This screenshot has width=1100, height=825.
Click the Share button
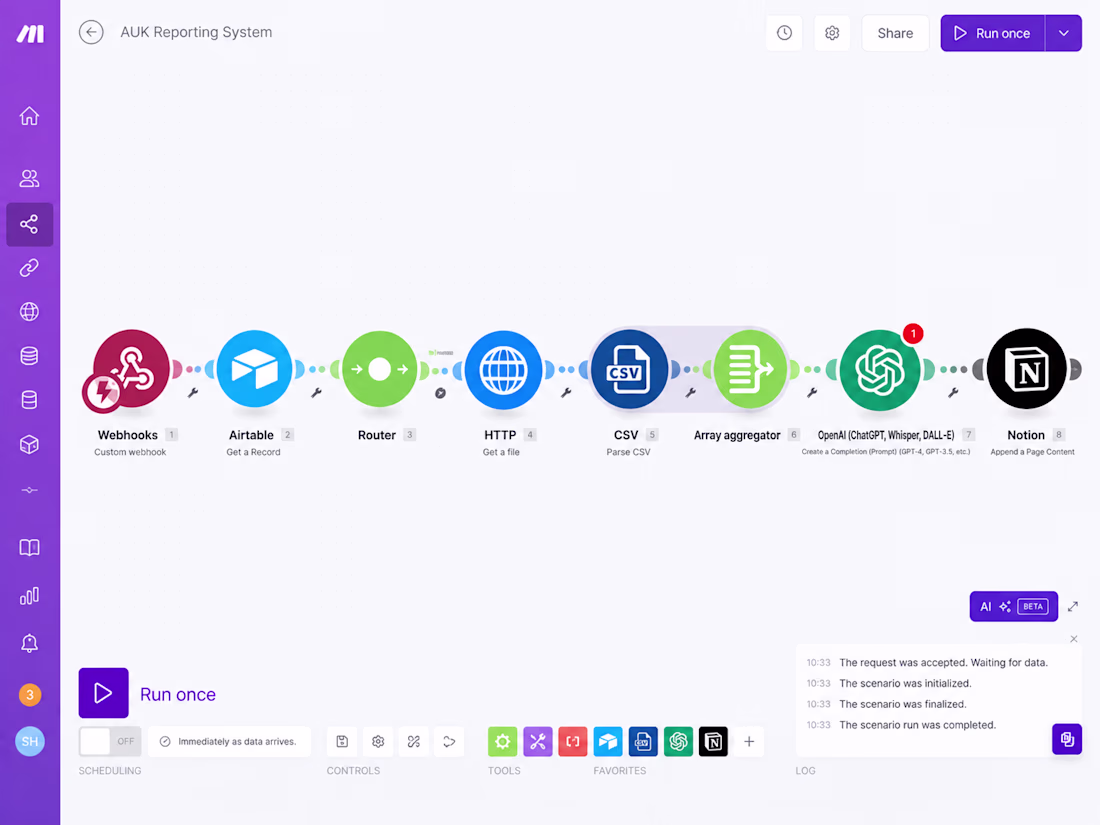pyautogui.click(x=895, y=33)
